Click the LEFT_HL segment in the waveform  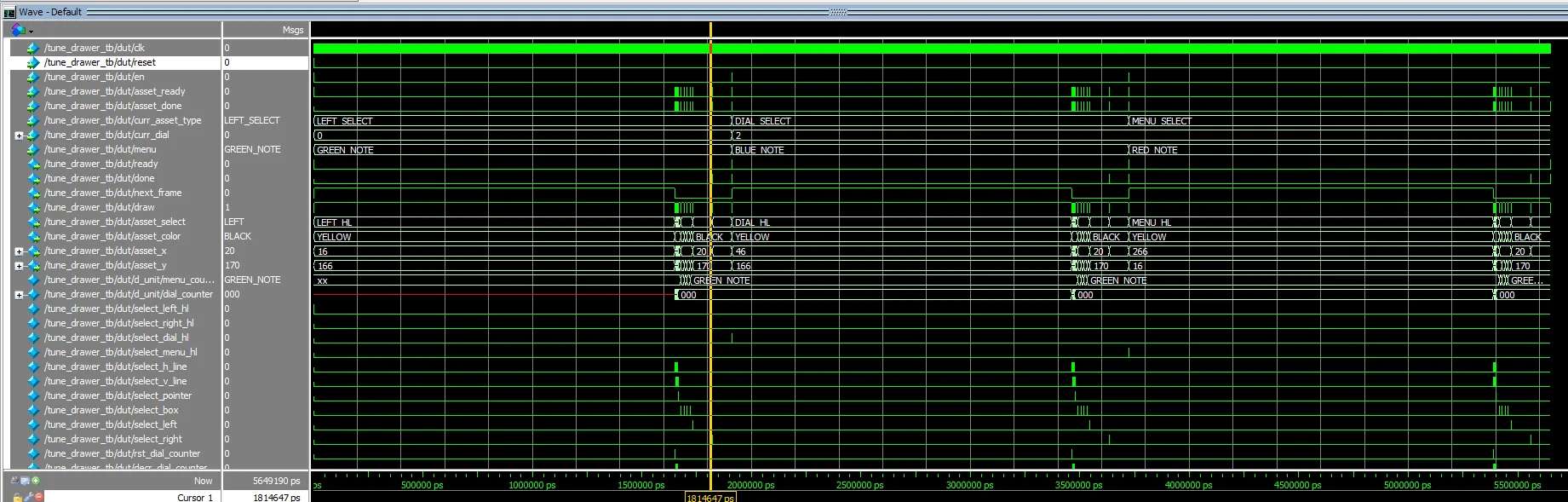click(335, 222)
